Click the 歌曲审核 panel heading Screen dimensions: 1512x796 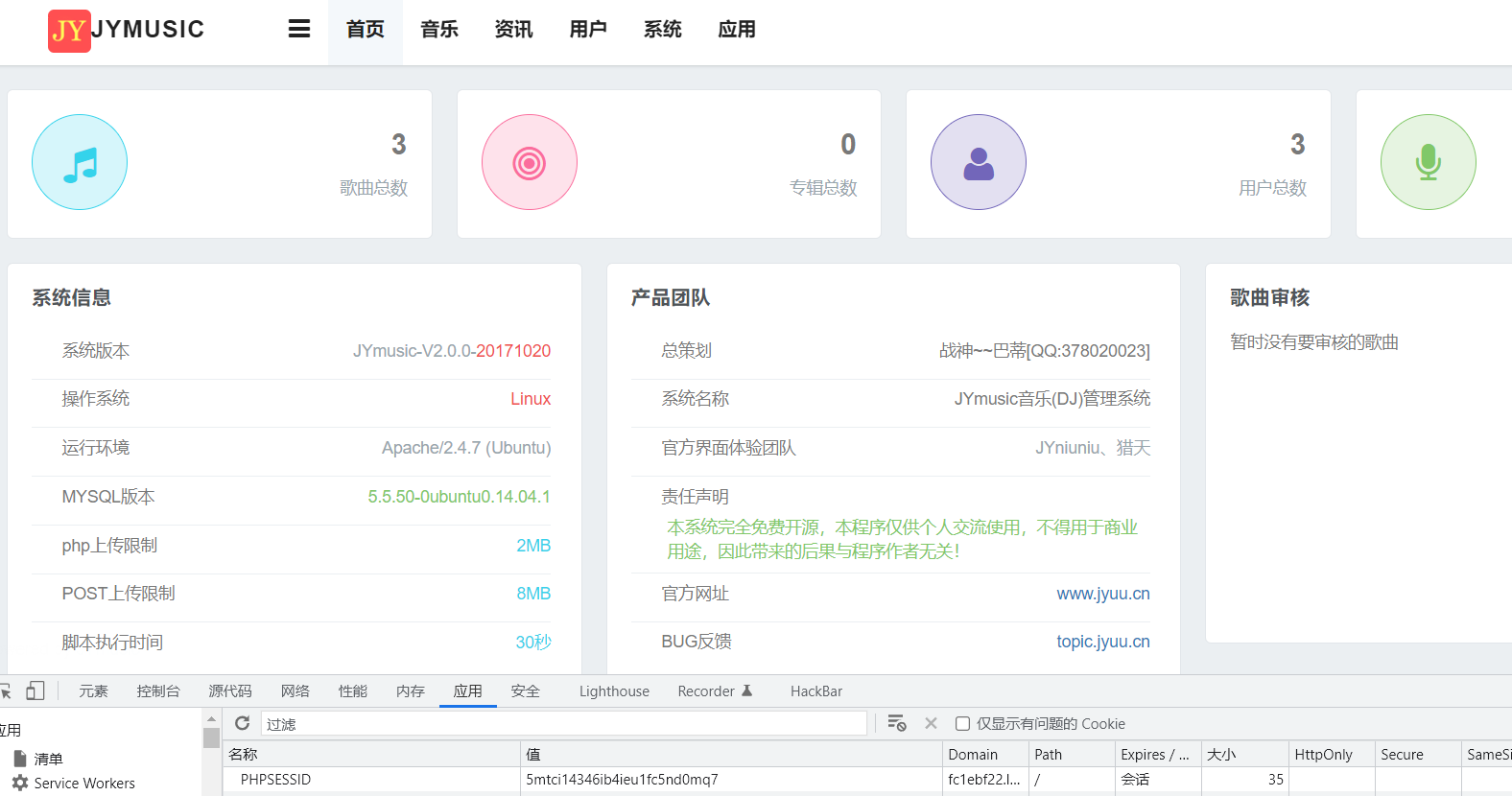pos(1270,298)
